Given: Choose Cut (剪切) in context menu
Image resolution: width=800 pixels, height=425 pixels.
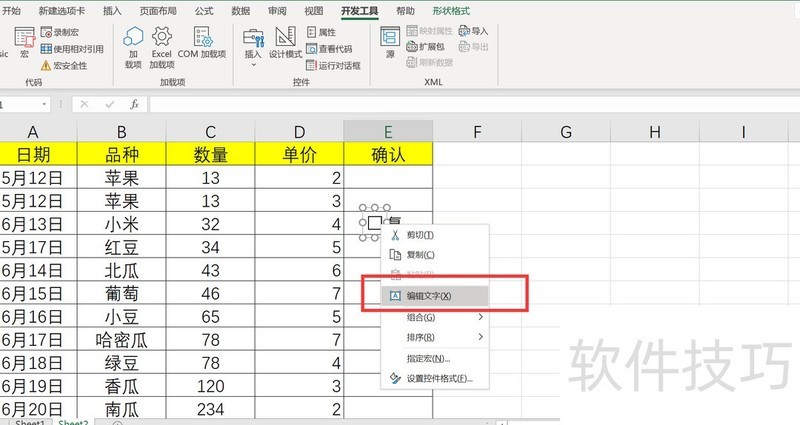Looking at the screenshot, I should 435,235.
